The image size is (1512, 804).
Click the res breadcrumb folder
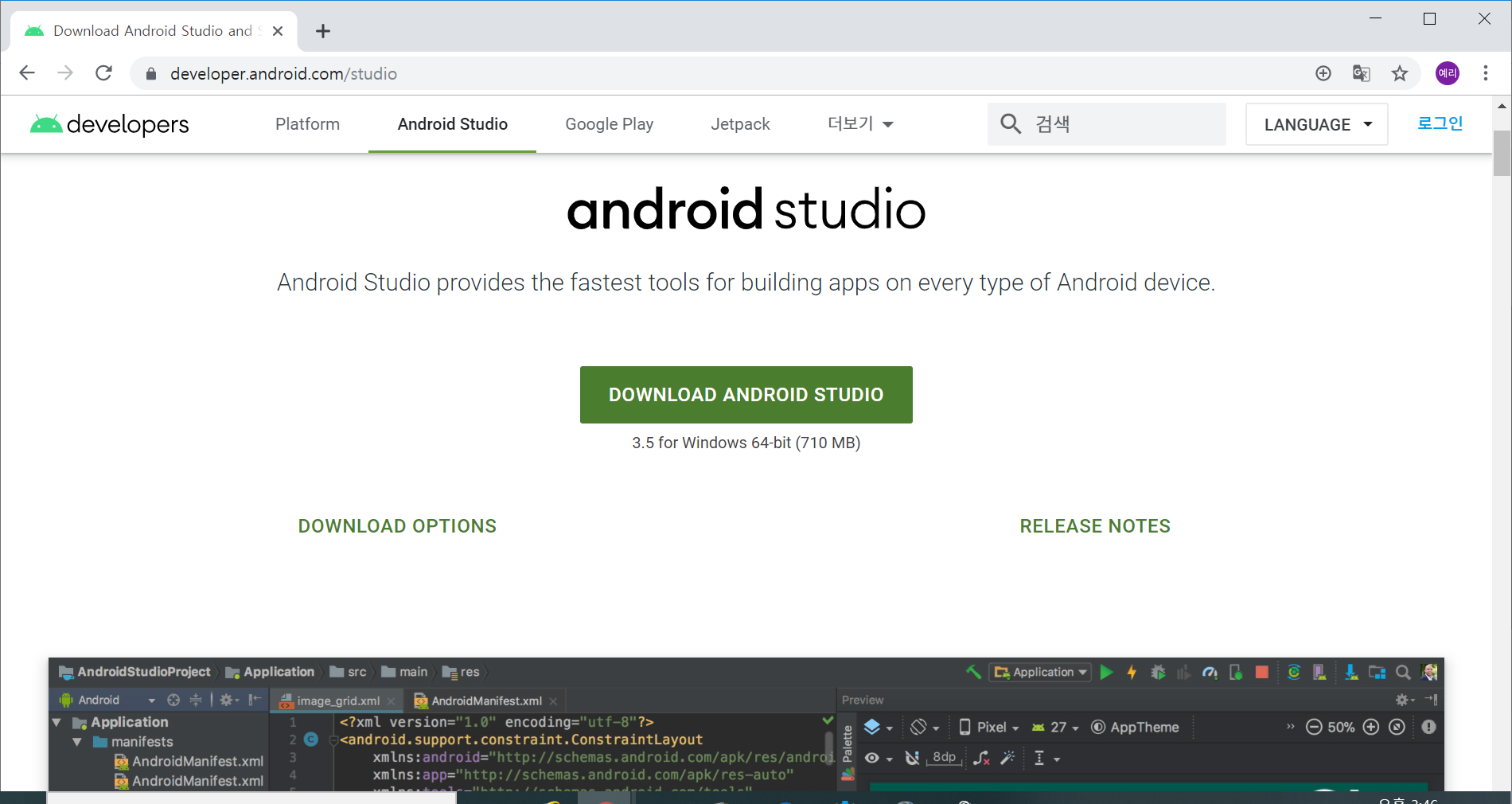[462, 672]
